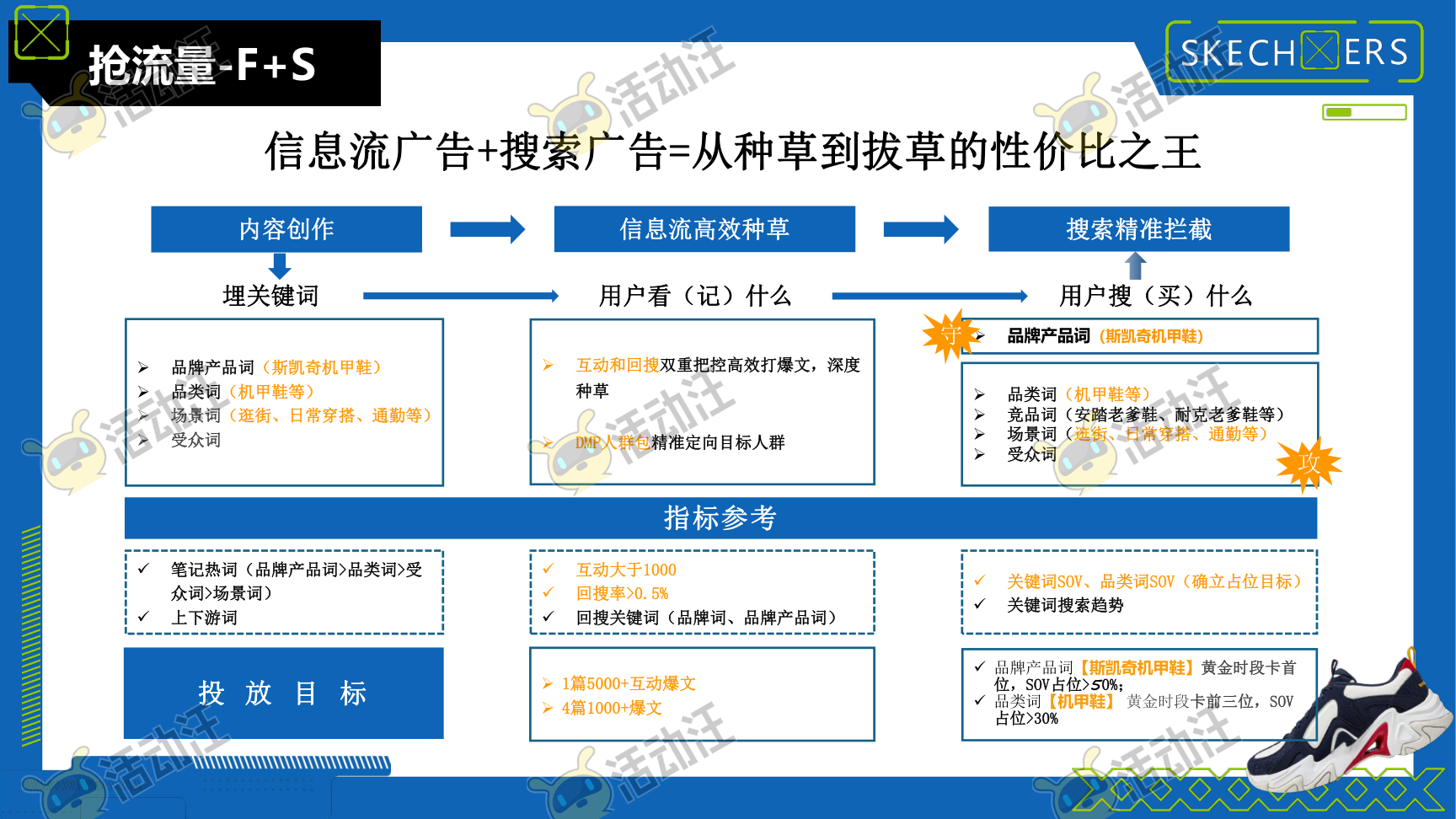This screenshot has height=819, width=1456.
Task: Select the 1篇5000+互动爆文 goal
Action: pos(629,683)
